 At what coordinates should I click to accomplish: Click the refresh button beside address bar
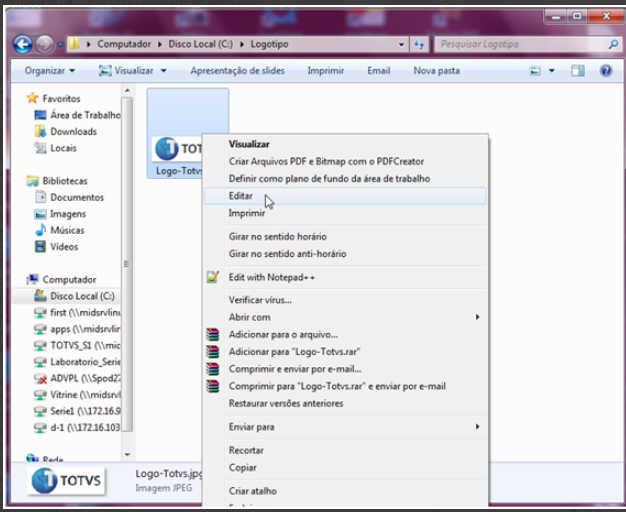pyautogui.click(x=419, y=44)
